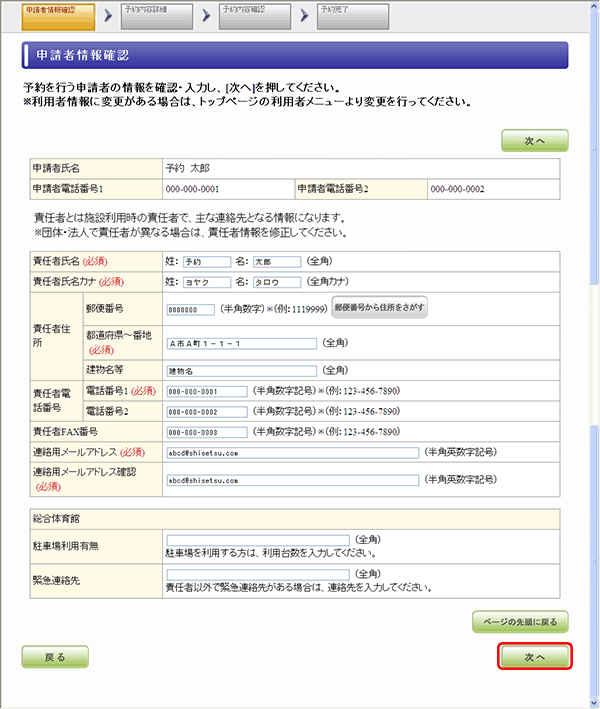Click the 駐車場利用有無 input field
This screenshot has height=709, width=600.
[x=258, y=540]
